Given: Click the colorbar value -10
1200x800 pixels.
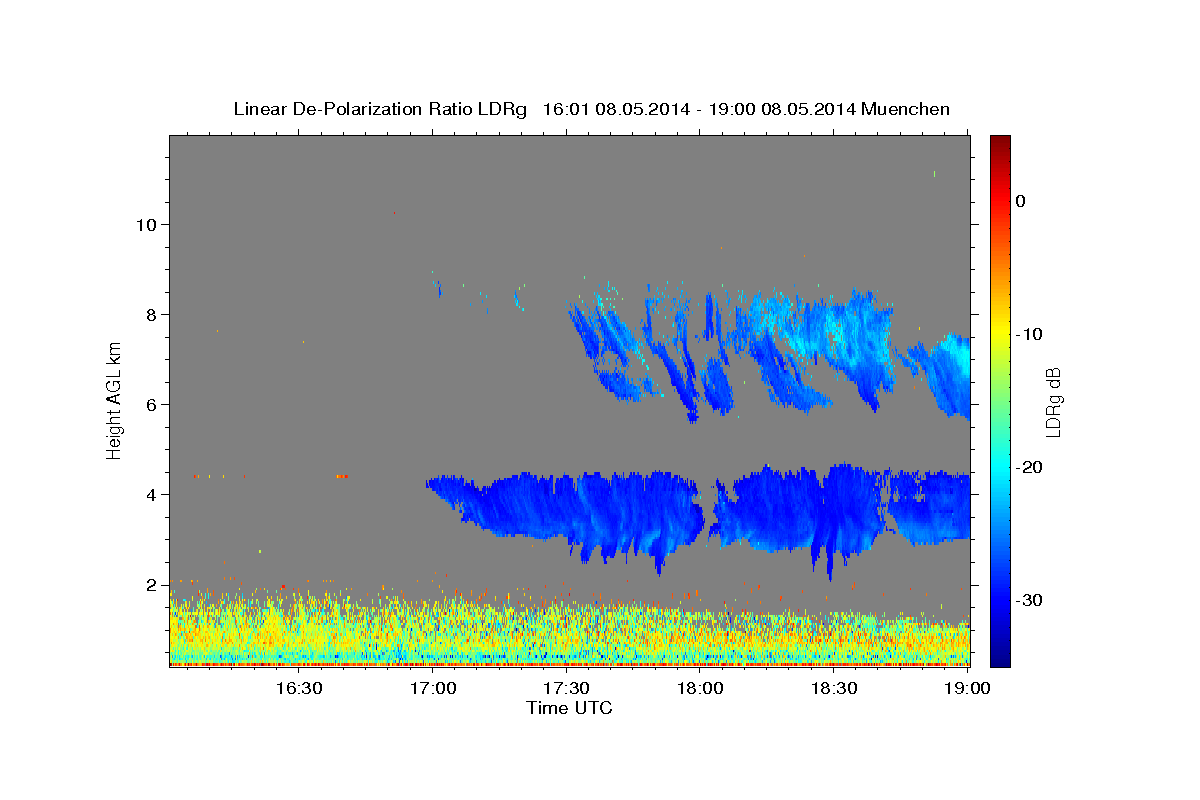Looking at the screenshot, I should [1030, 334].
